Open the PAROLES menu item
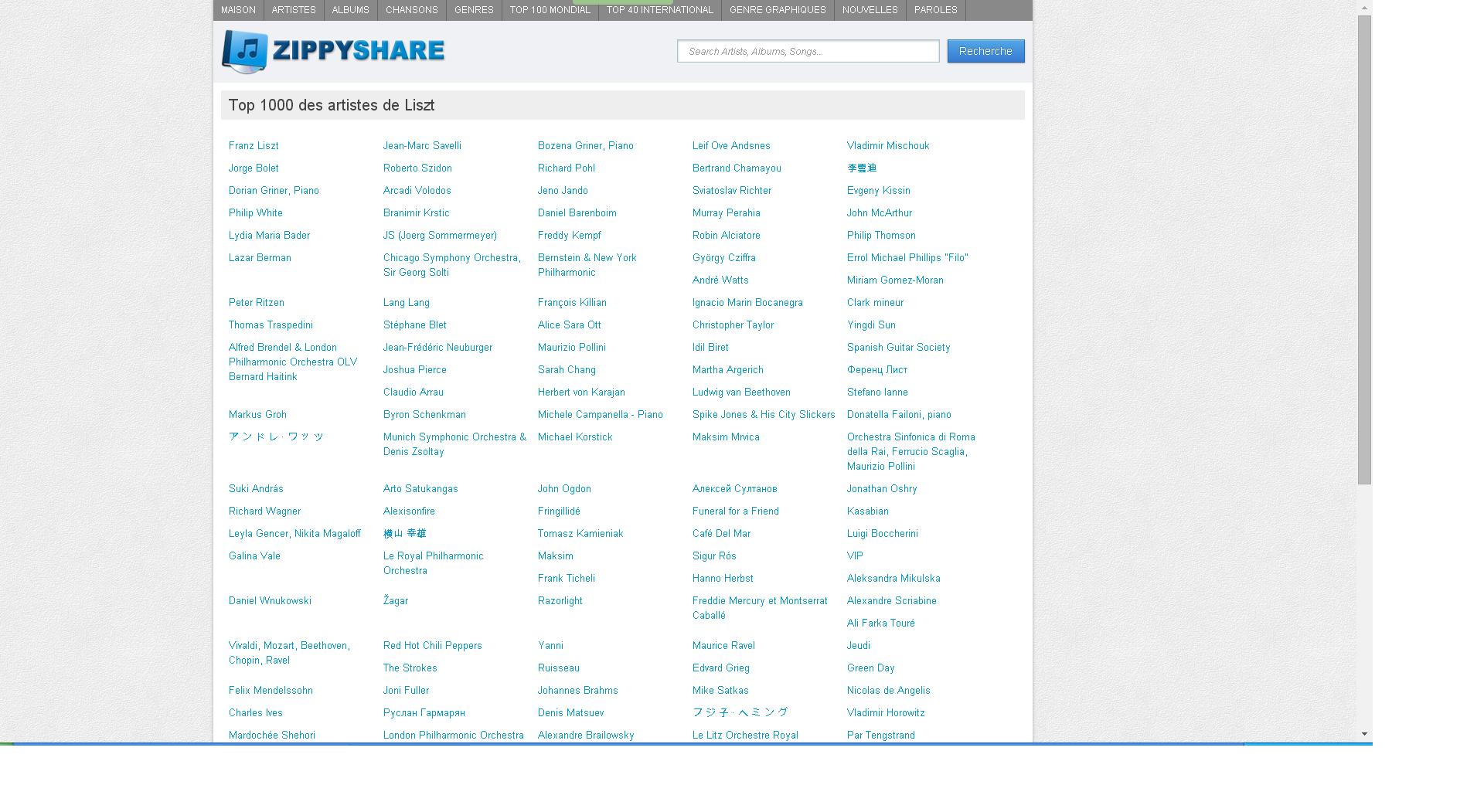Screen dimensions: 1484x812 pos(936,10)
